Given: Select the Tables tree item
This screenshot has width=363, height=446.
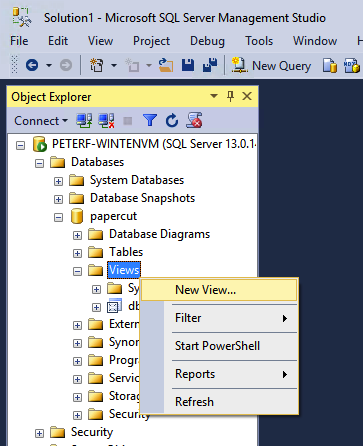Looking at the screenshot, I should coord(126,252).
